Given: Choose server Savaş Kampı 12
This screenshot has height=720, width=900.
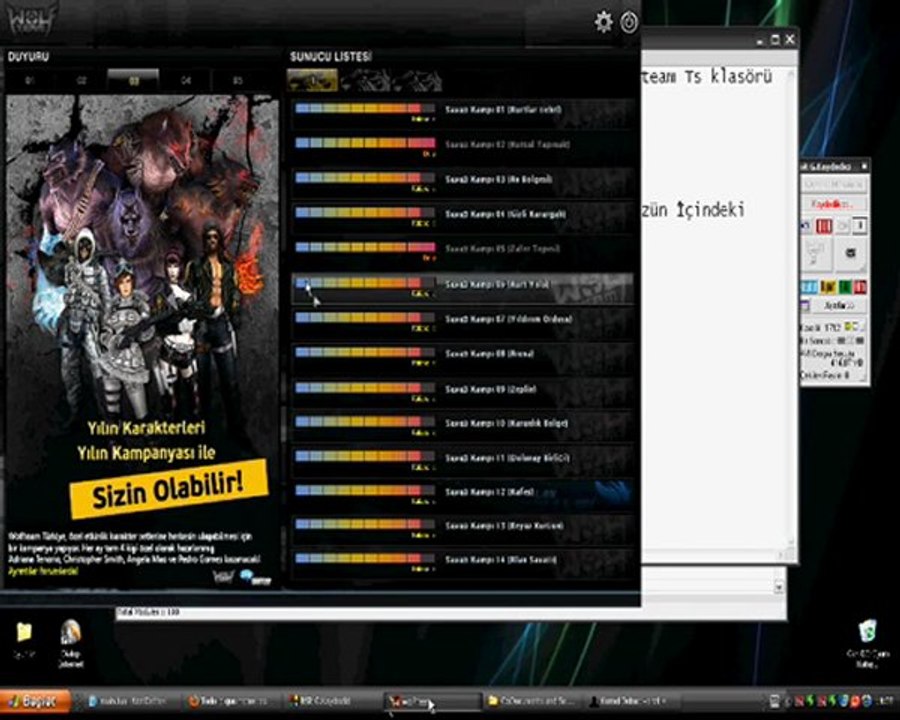Looking at the screenshot, I should coord(464,495).
